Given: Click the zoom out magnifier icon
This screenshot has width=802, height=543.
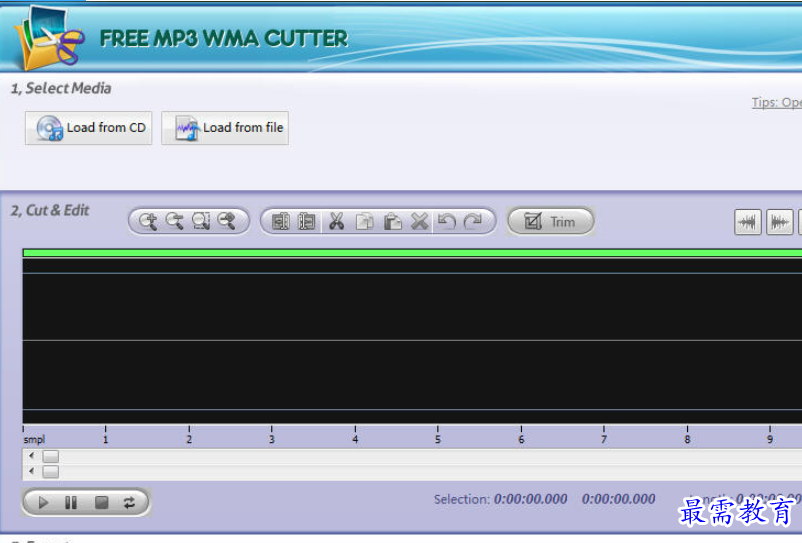Looking at the screenshot, I should 174,222.
